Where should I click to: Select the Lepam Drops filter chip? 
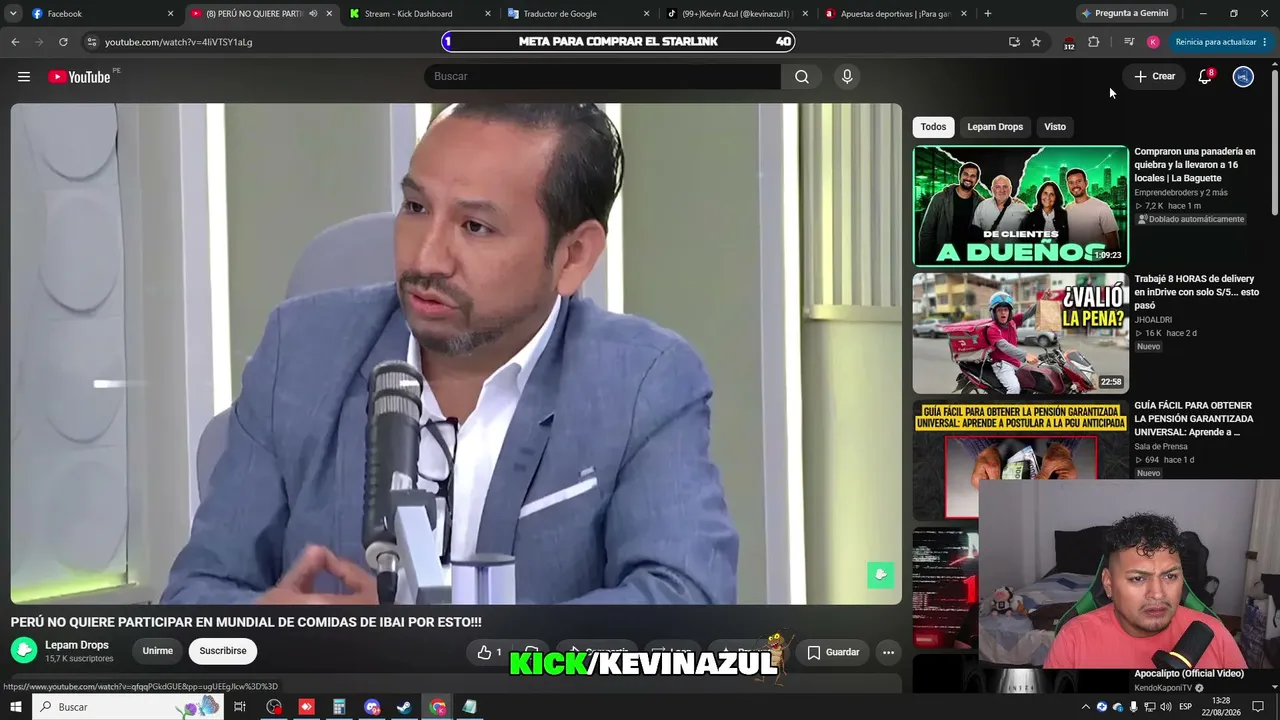point(995,127)
